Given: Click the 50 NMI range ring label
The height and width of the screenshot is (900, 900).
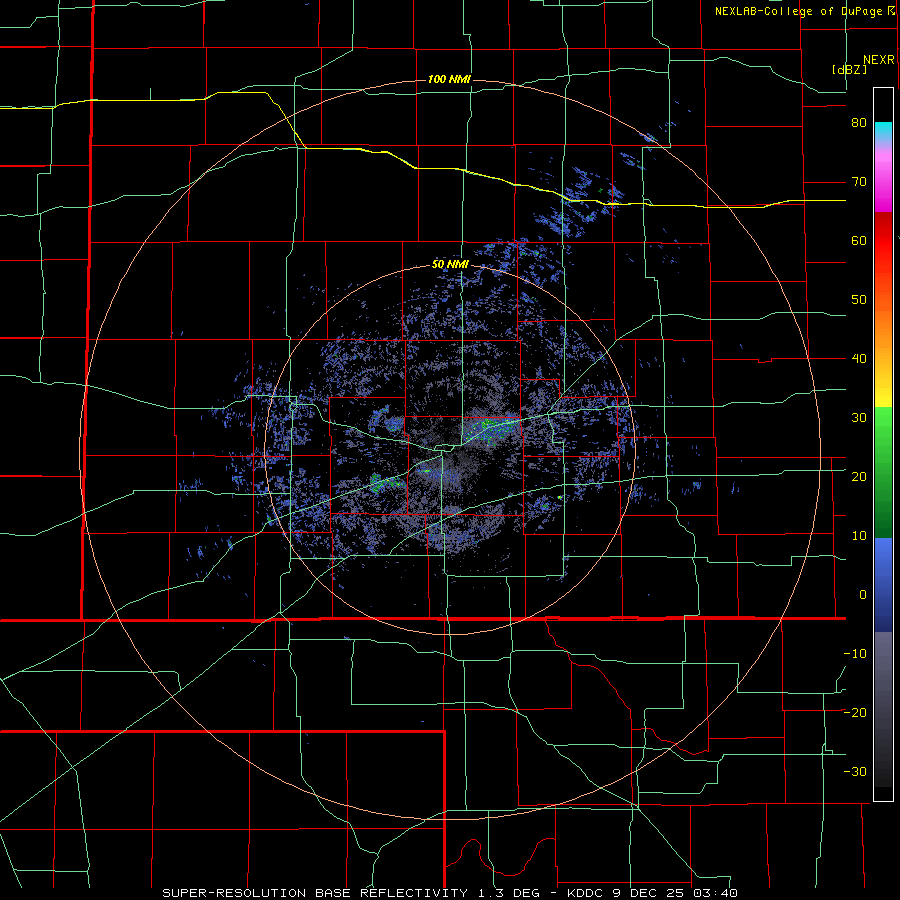Looking at the screenshot, I should pyautogui.click(x=450, y=265).
